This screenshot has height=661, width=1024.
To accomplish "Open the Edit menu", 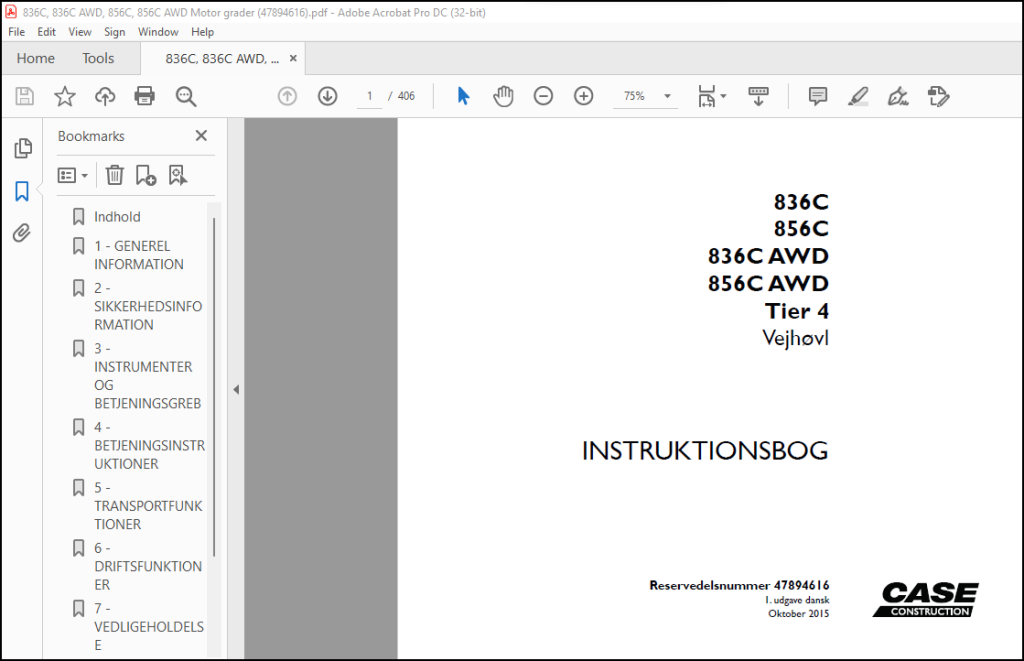I will pos(46,31).
